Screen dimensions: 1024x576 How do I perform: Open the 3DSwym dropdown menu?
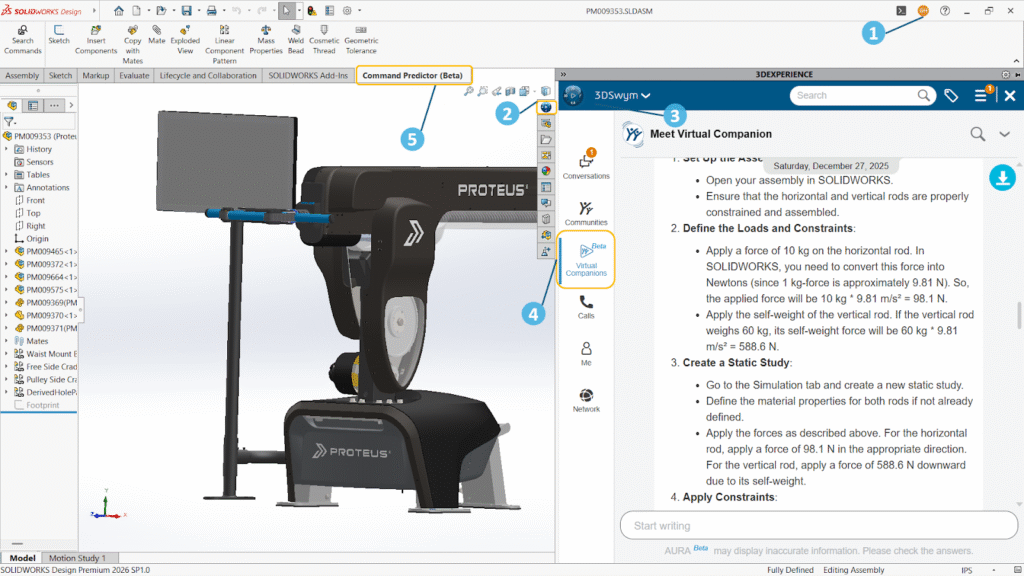[618, 95]
